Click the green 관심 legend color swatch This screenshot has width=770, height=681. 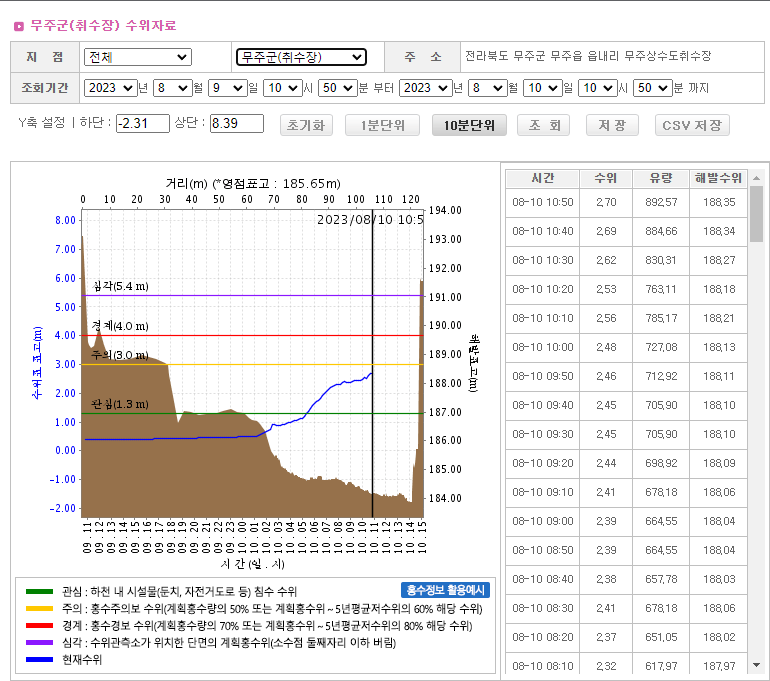39,592
